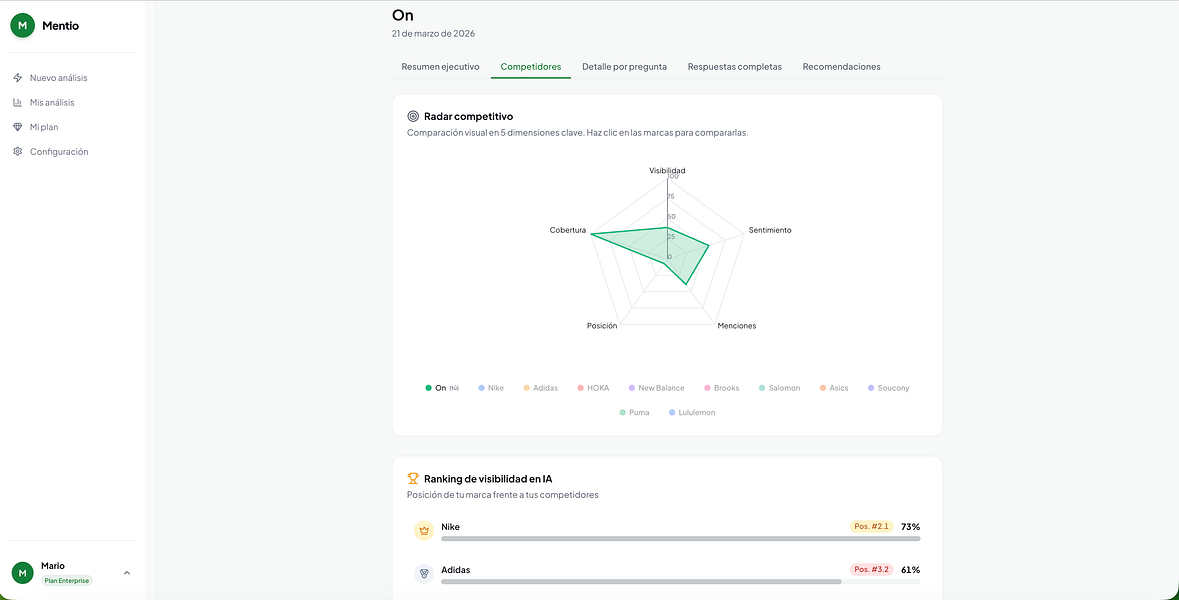Viewport: 1179px width, 600px height.
Task: Click the Visibilidad radar axis label
Action: (x=667, y=171)
